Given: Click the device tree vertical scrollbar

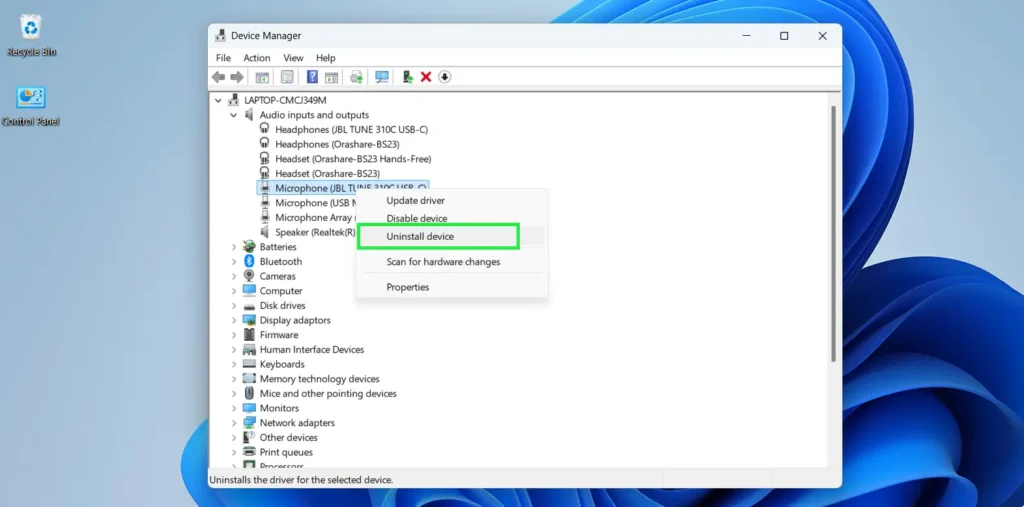Looking at the screenshot, I should coord(833,234).
